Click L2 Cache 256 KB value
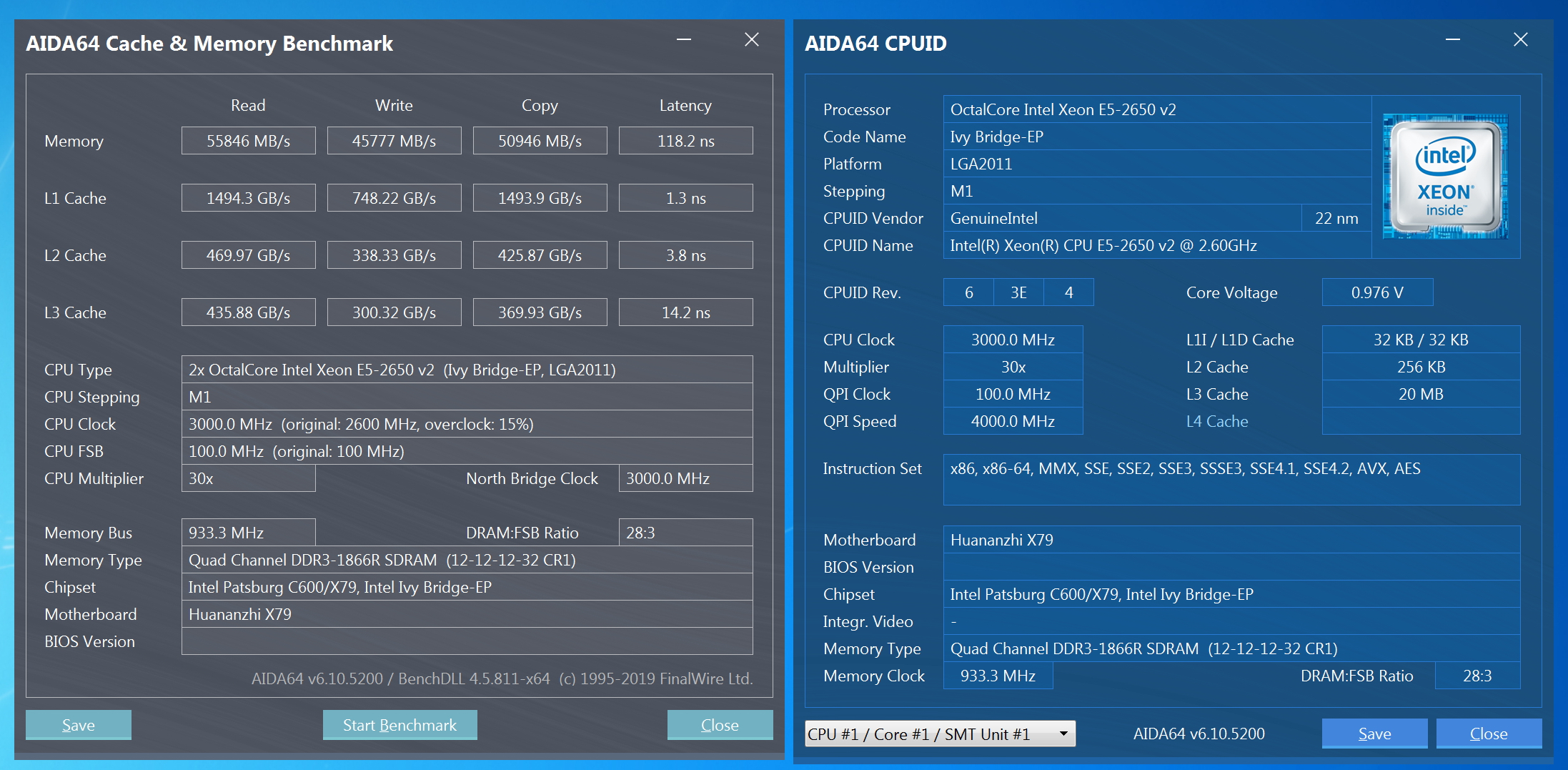 coord(1421,367)
